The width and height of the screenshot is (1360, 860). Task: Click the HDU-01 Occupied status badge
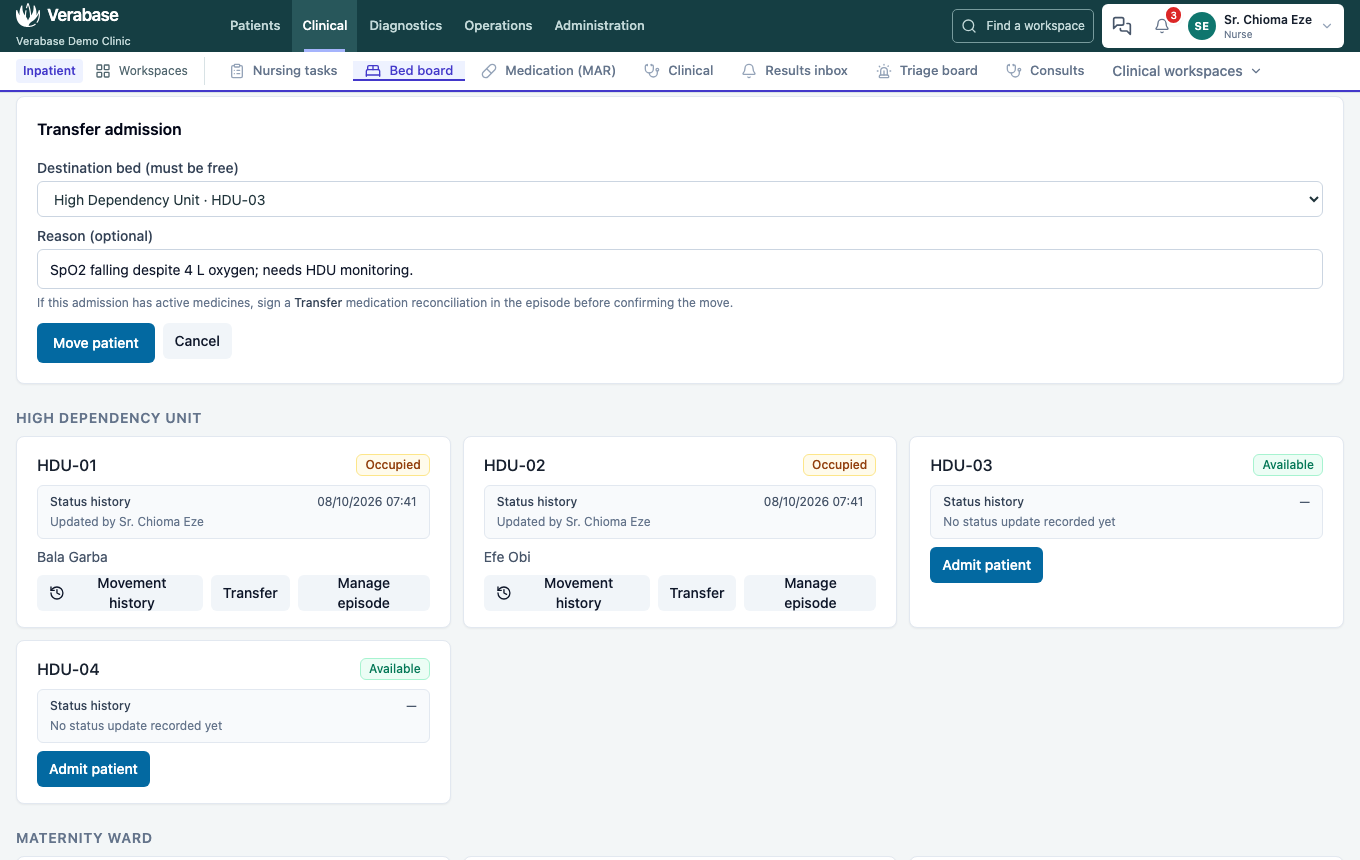[x=393, y=465]
